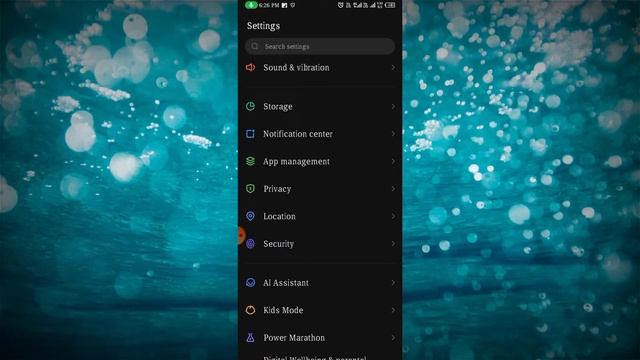
Task: Click the magnifier icon in search bar
Action: [255, 46]
